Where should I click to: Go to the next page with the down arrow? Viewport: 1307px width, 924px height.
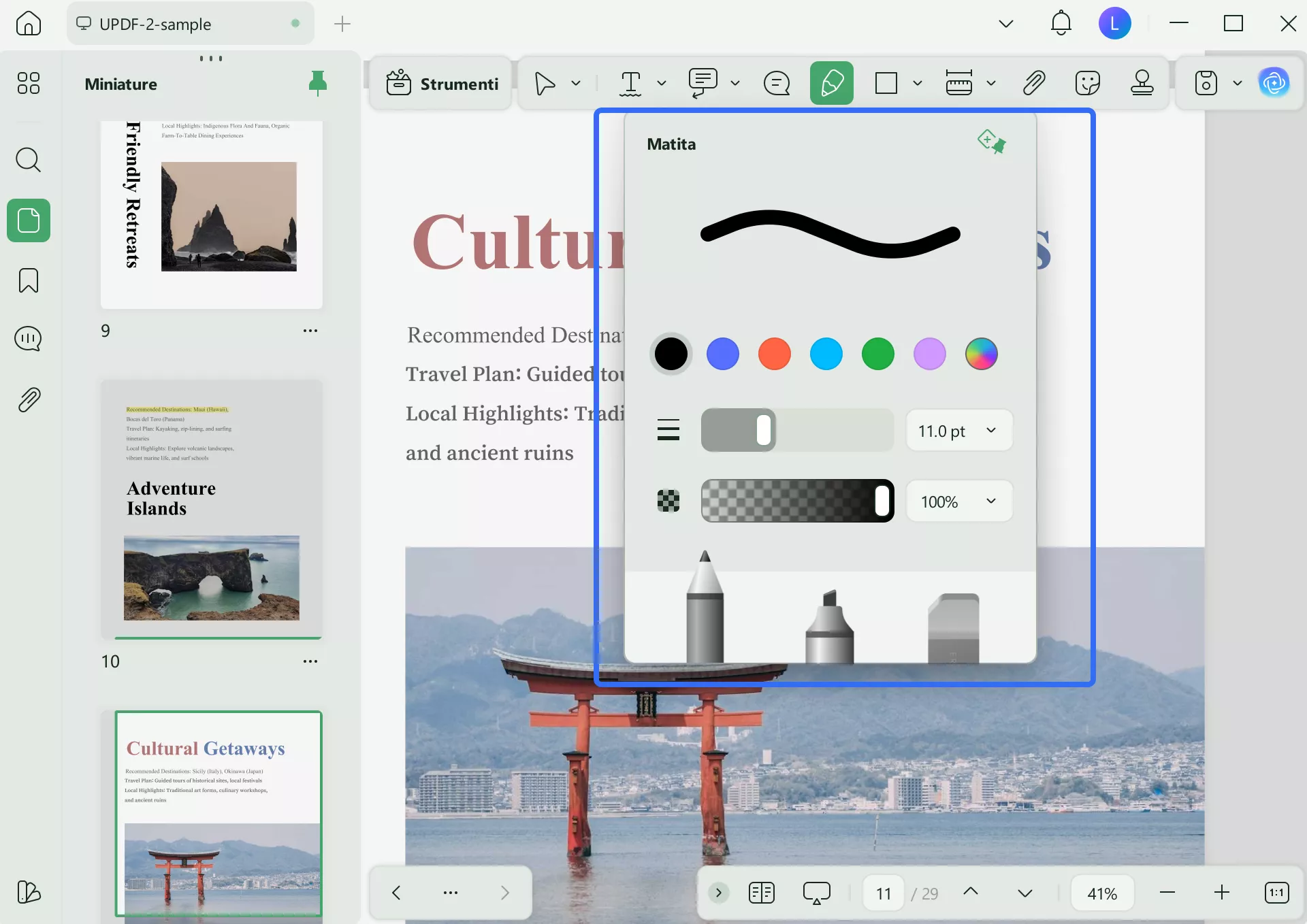click(x=1024, y=893)
